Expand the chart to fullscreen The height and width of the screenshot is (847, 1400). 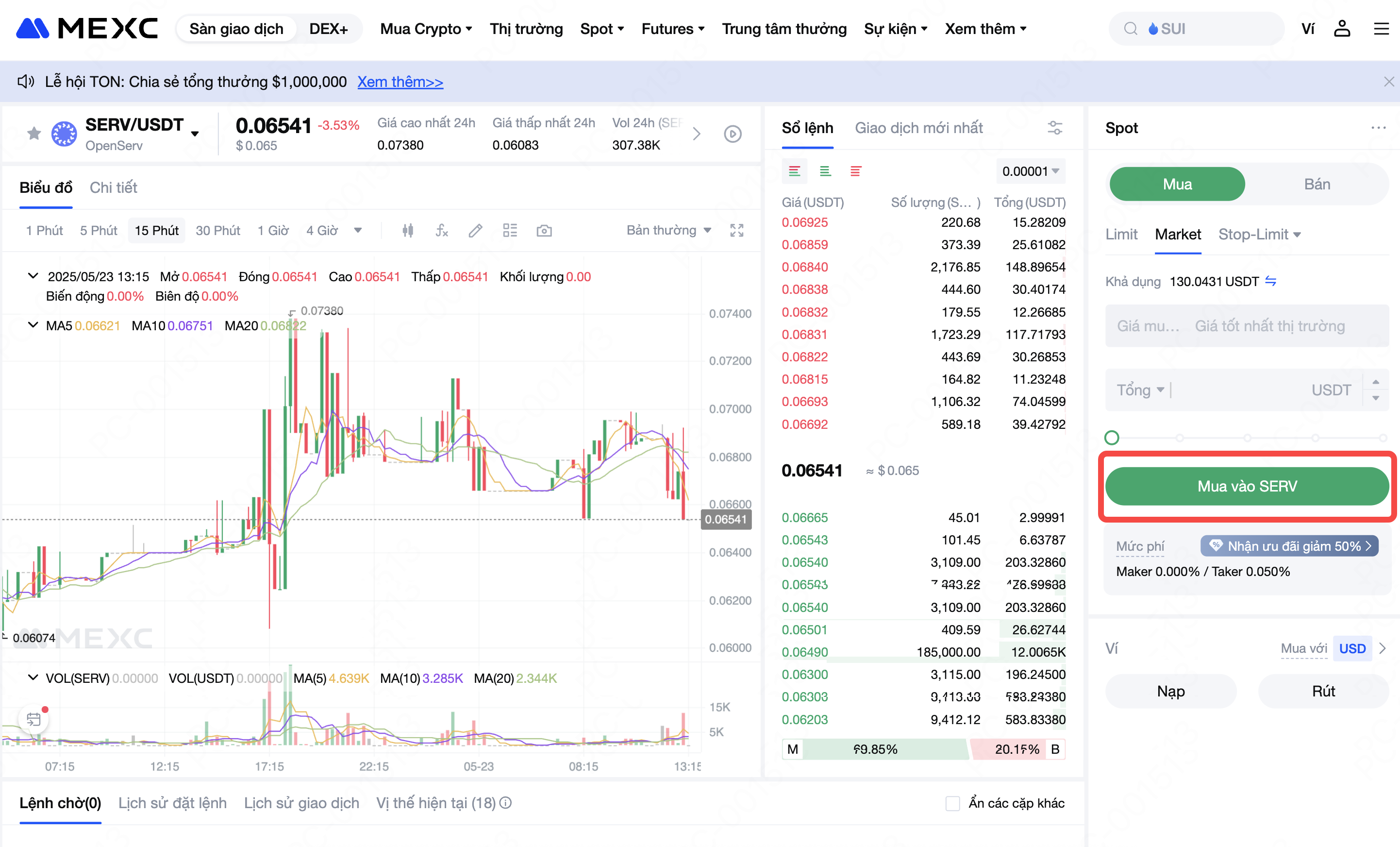click(737, 230)
